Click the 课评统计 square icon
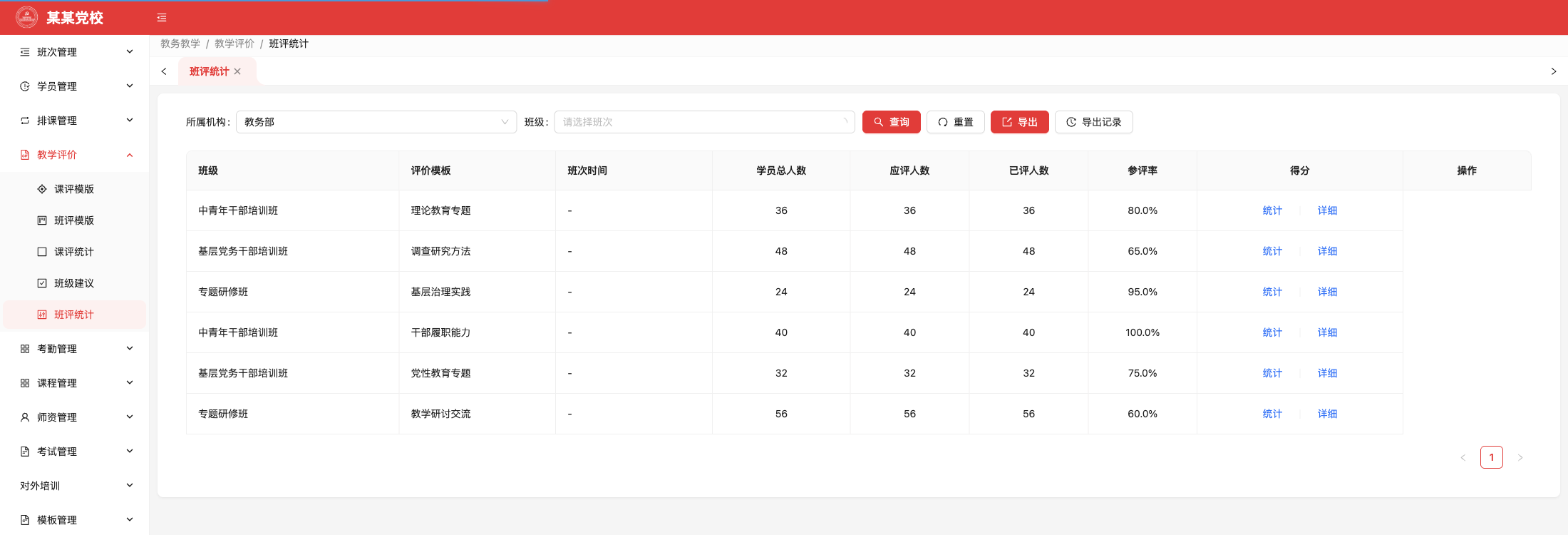The height and width of the screenshot is (535, 1568). (42, 252)
